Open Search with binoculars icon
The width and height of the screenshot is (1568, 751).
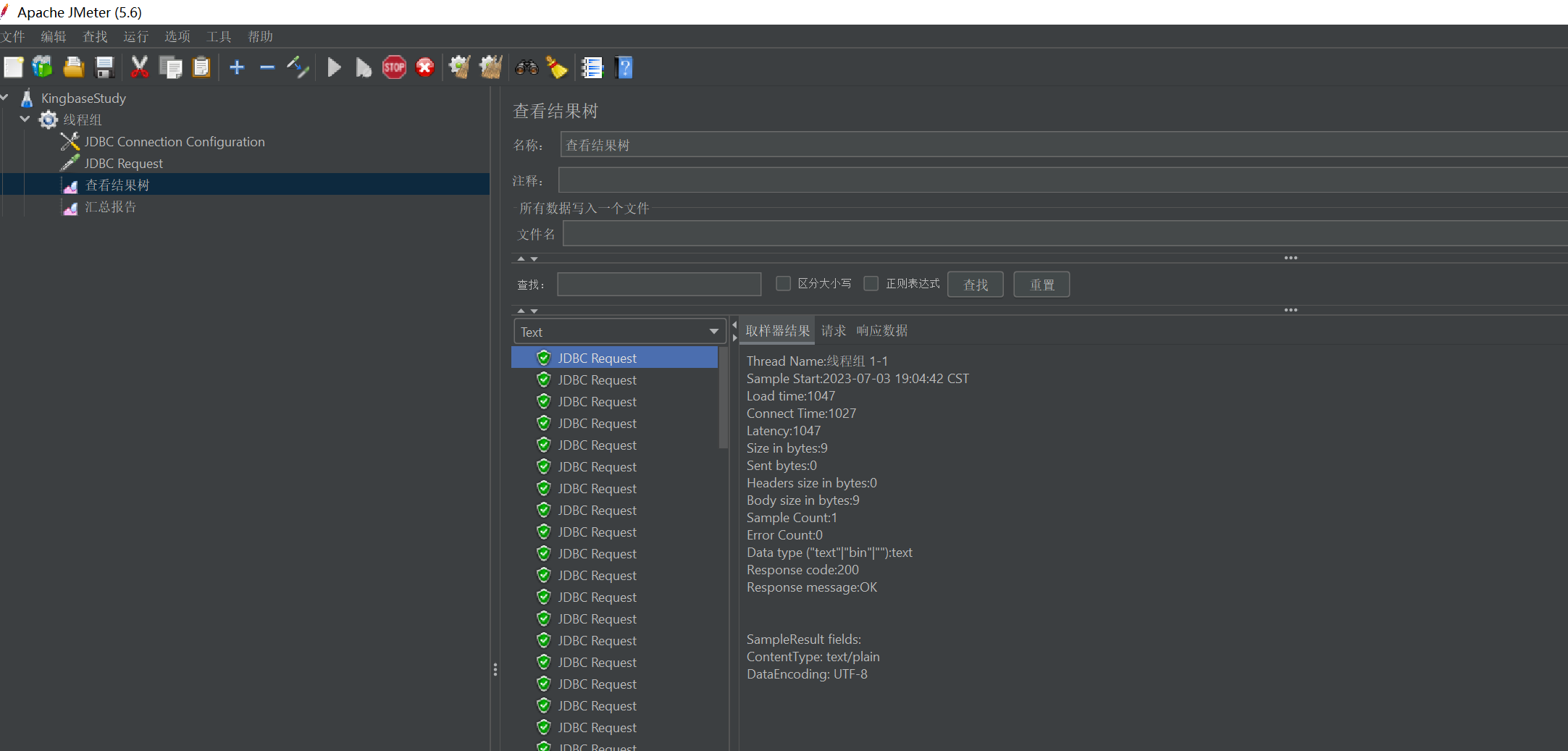527,67
